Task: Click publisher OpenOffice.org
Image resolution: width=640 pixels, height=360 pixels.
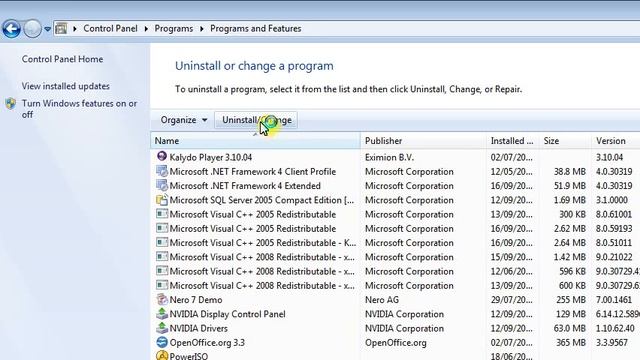Action: coord(396,342)
